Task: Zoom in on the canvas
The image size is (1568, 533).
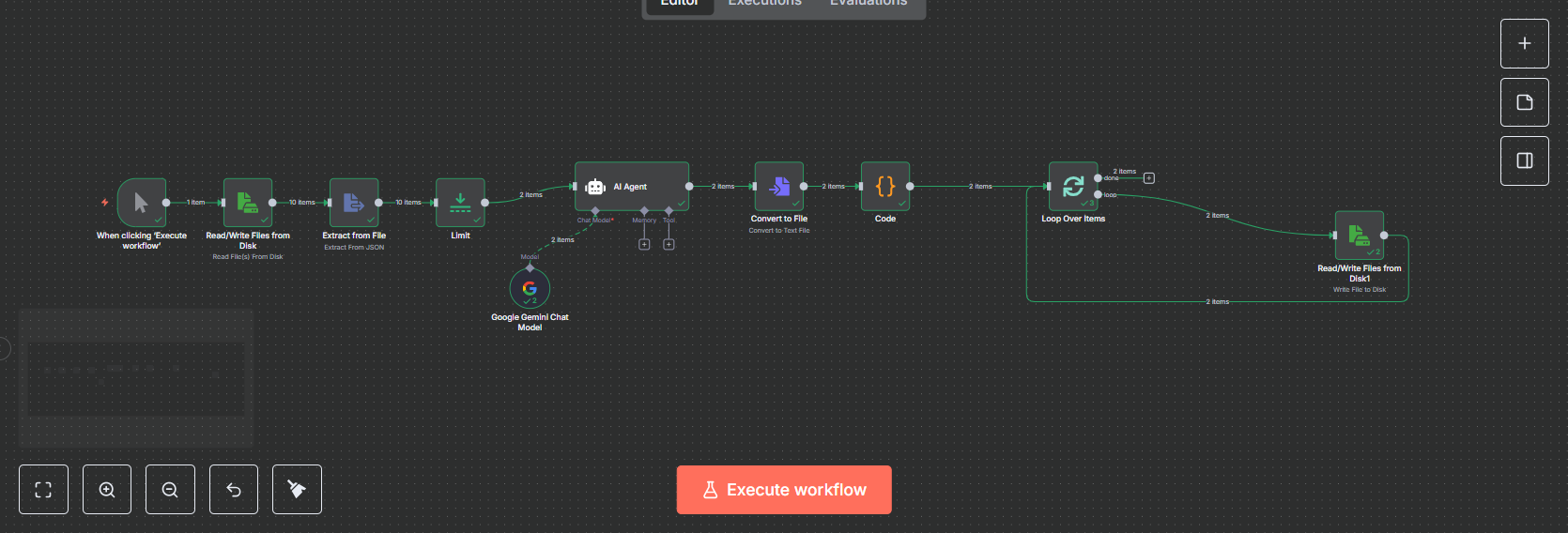Action: (107, 490)
